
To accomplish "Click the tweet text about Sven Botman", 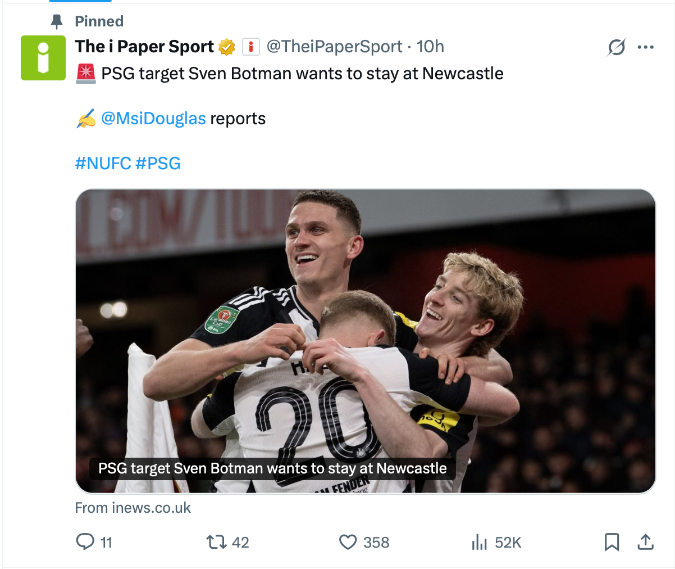I will point(302,73).
